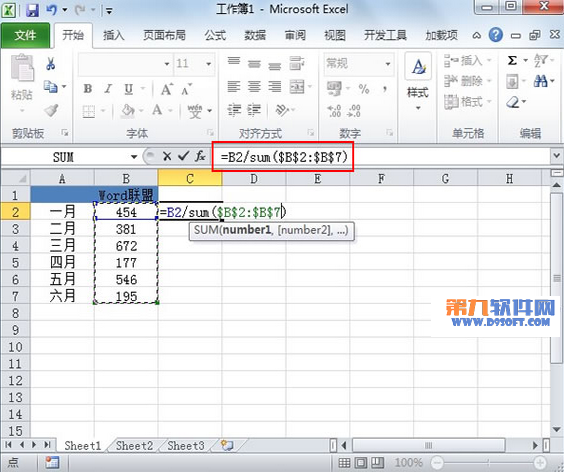
Task: Click the Merge and Center icon
Action: pos(297,87)
